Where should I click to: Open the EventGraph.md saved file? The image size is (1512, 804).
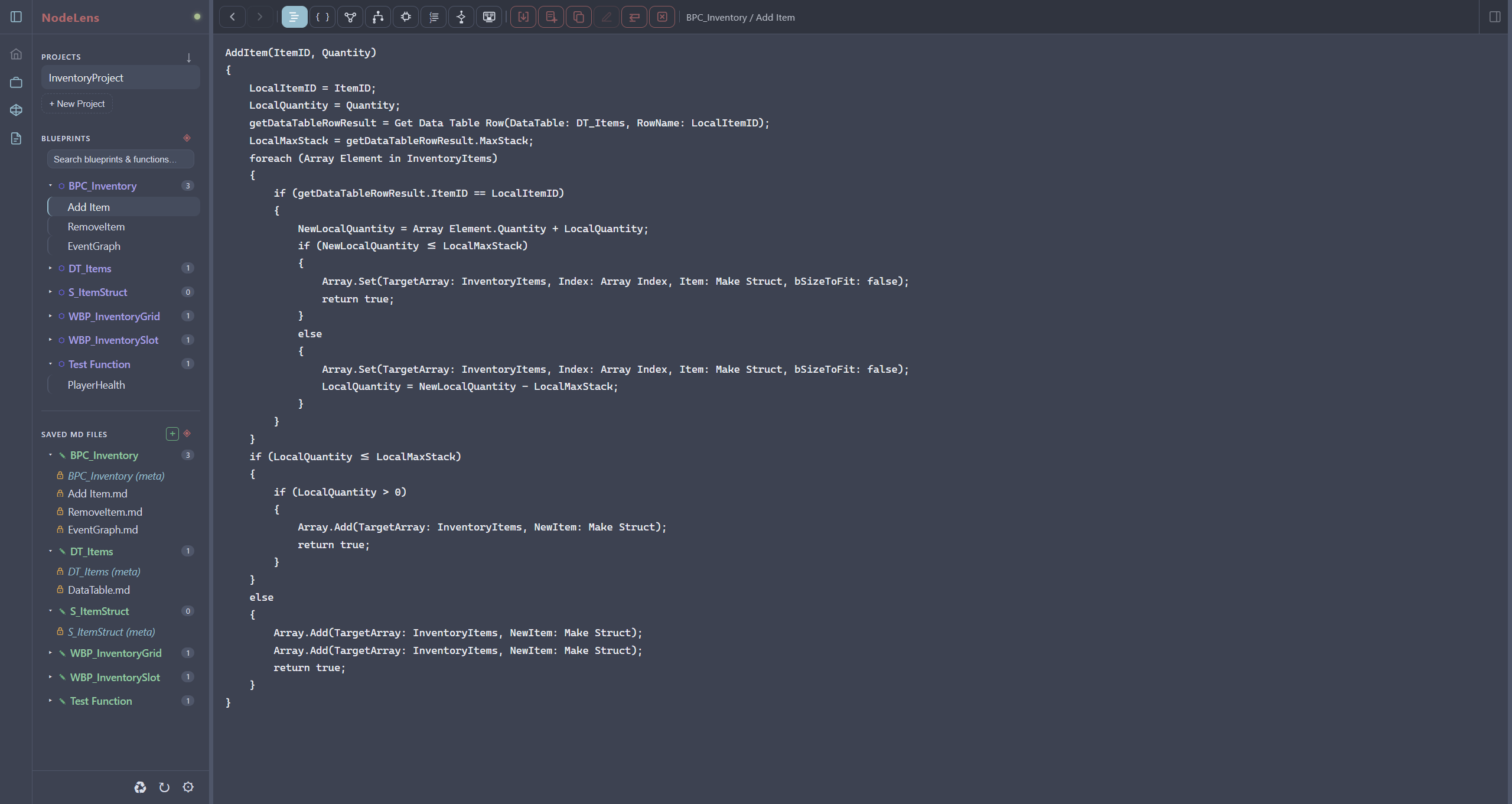(x=103, y=530)
